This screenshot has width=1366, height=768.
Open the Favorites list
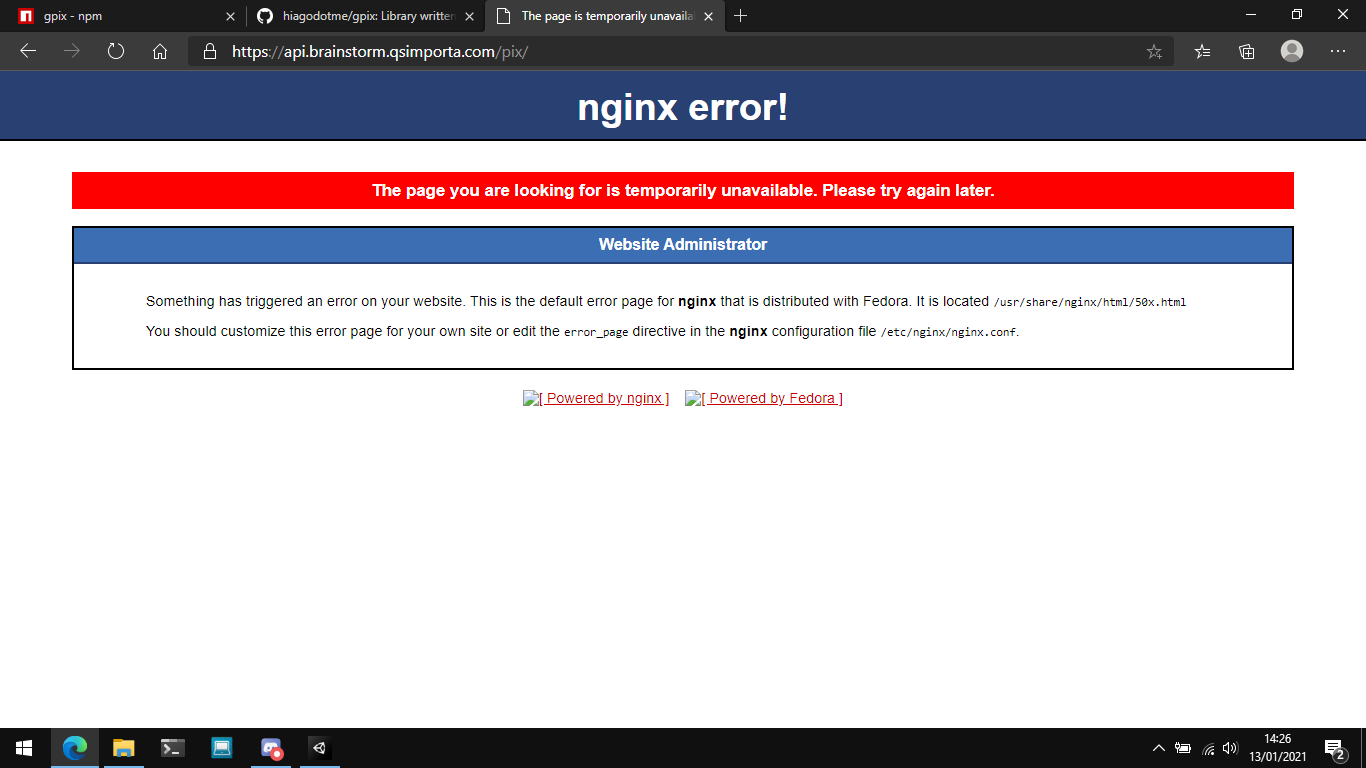click(x=1203, y=51)
